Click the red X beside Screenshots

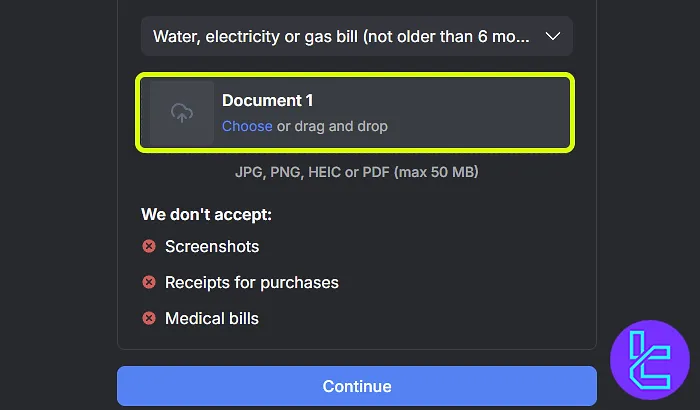149,246
